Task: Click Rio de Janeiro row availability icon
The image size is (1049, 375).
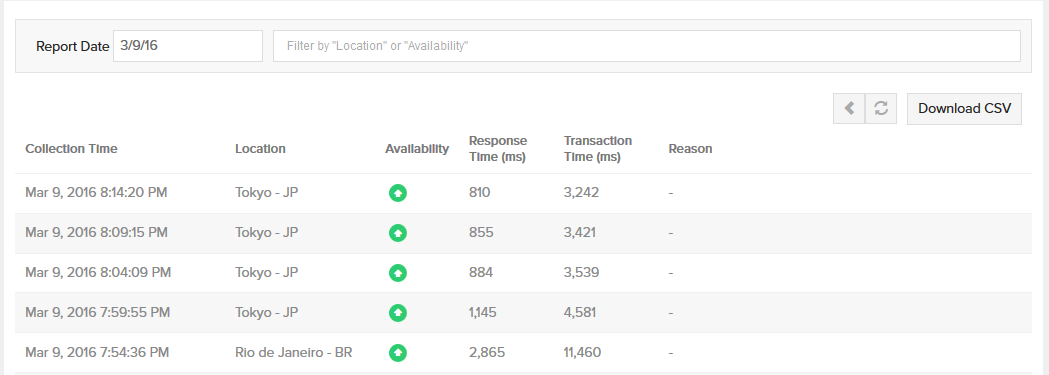Action: point(398,352)
